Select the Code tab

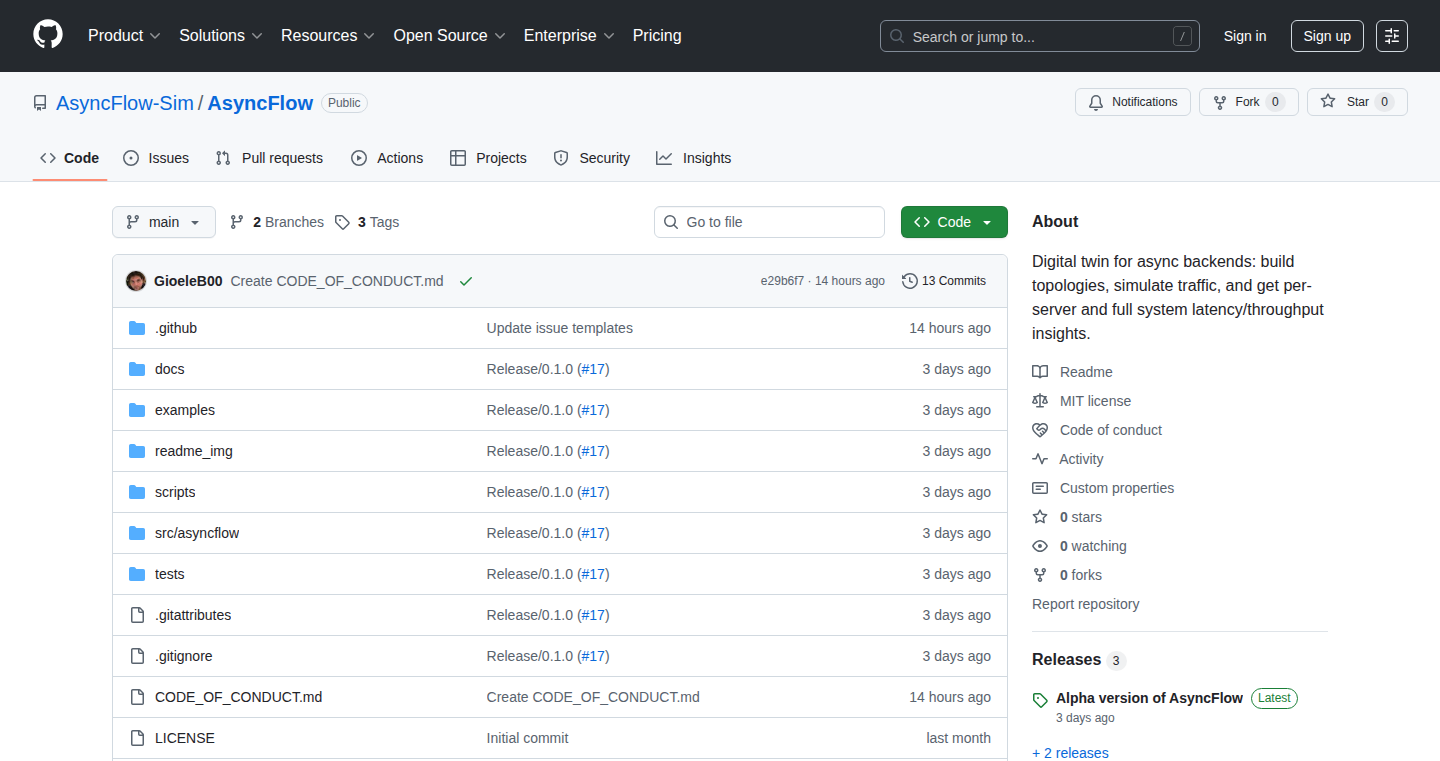[70, 158]
